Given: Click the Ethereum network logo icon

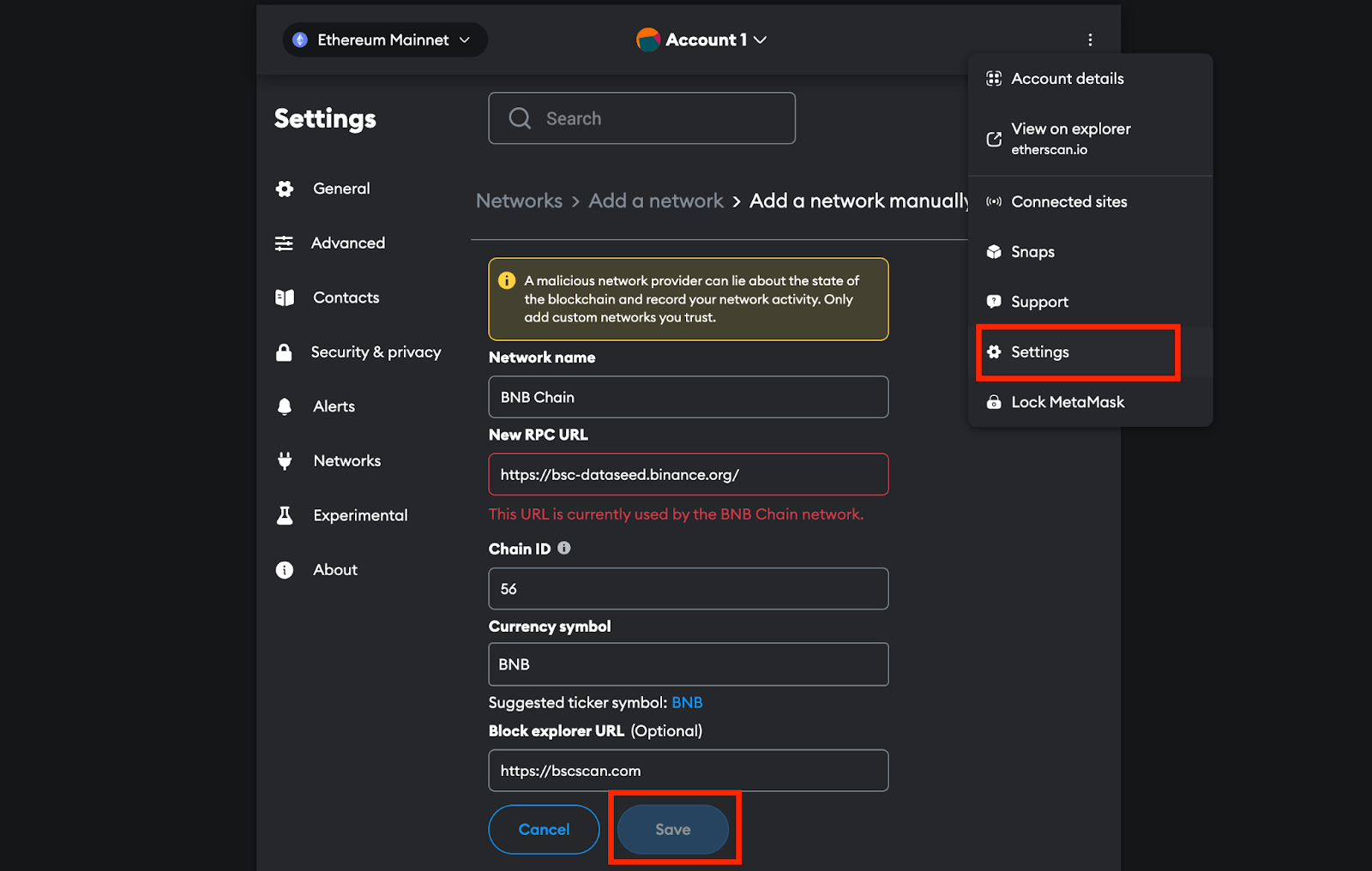Looking at the screenshot, I should pyautogui.click(x=300, y=39).
